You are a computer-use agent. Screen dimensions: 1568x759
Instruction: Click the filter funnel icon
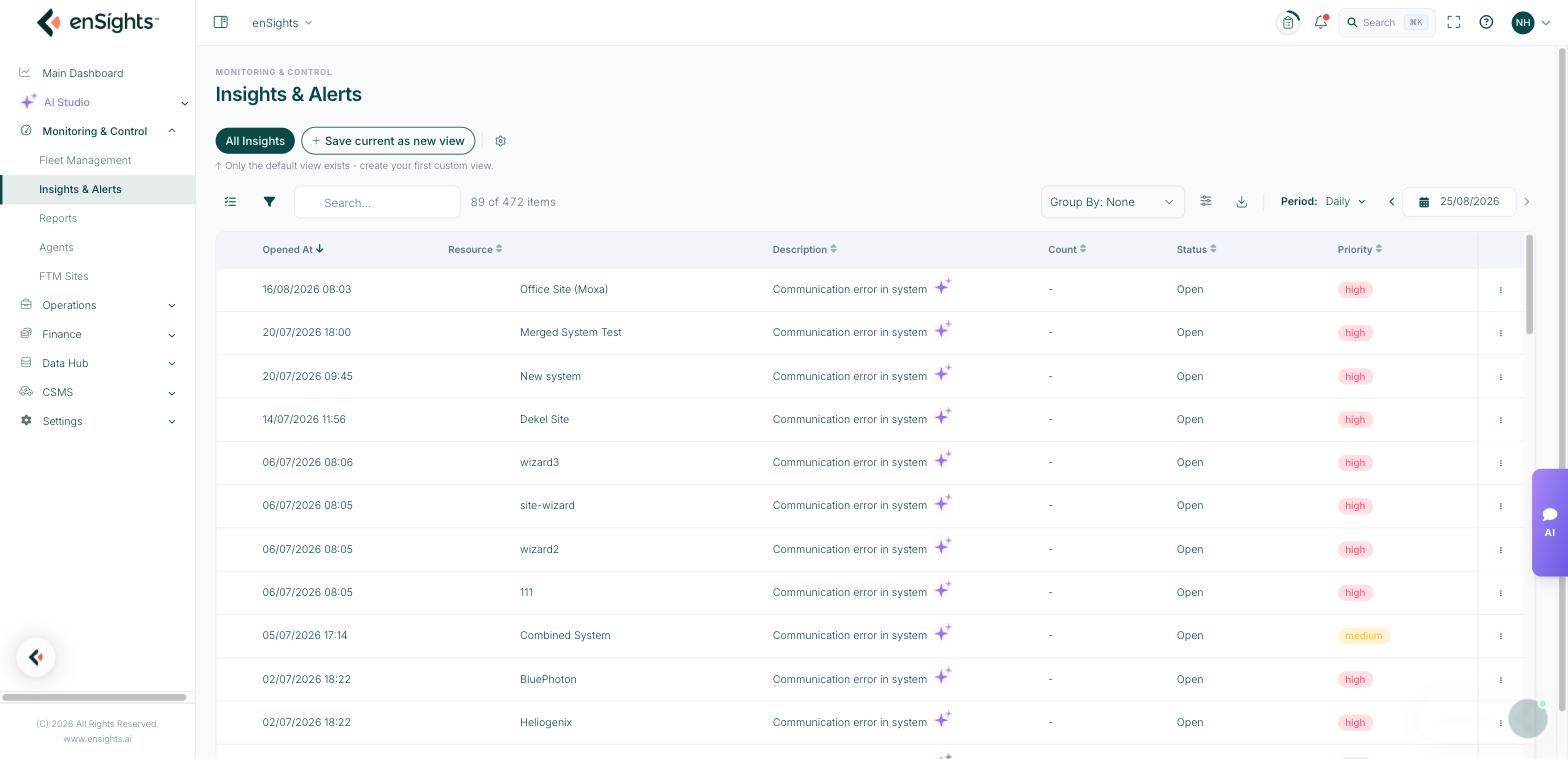pos(269,202)
